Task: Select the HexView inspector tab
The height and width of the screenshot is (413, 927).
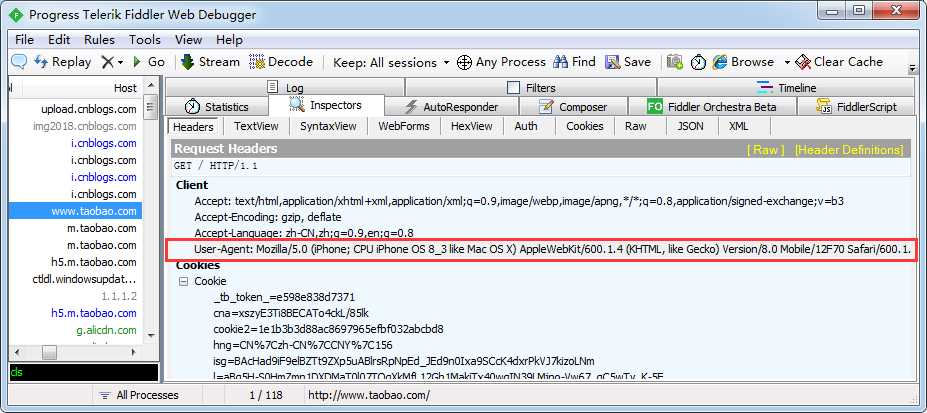Action: (x=471, y=126)
